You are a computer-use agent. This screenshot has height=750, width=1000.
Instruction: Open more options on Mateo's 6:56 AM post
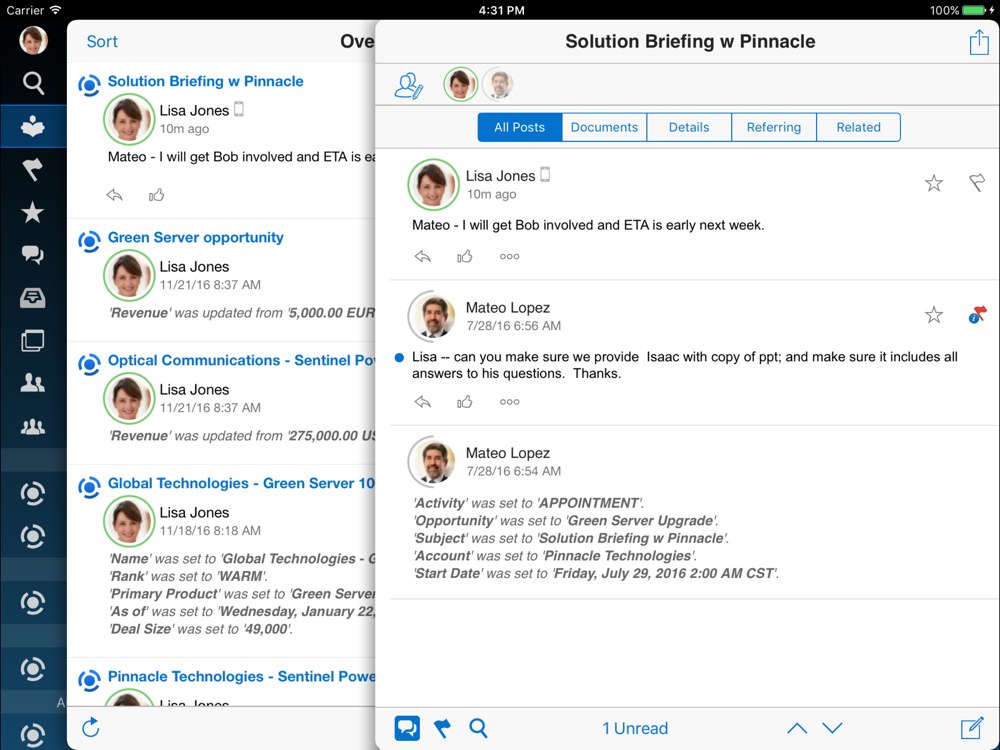click(510, 402)
